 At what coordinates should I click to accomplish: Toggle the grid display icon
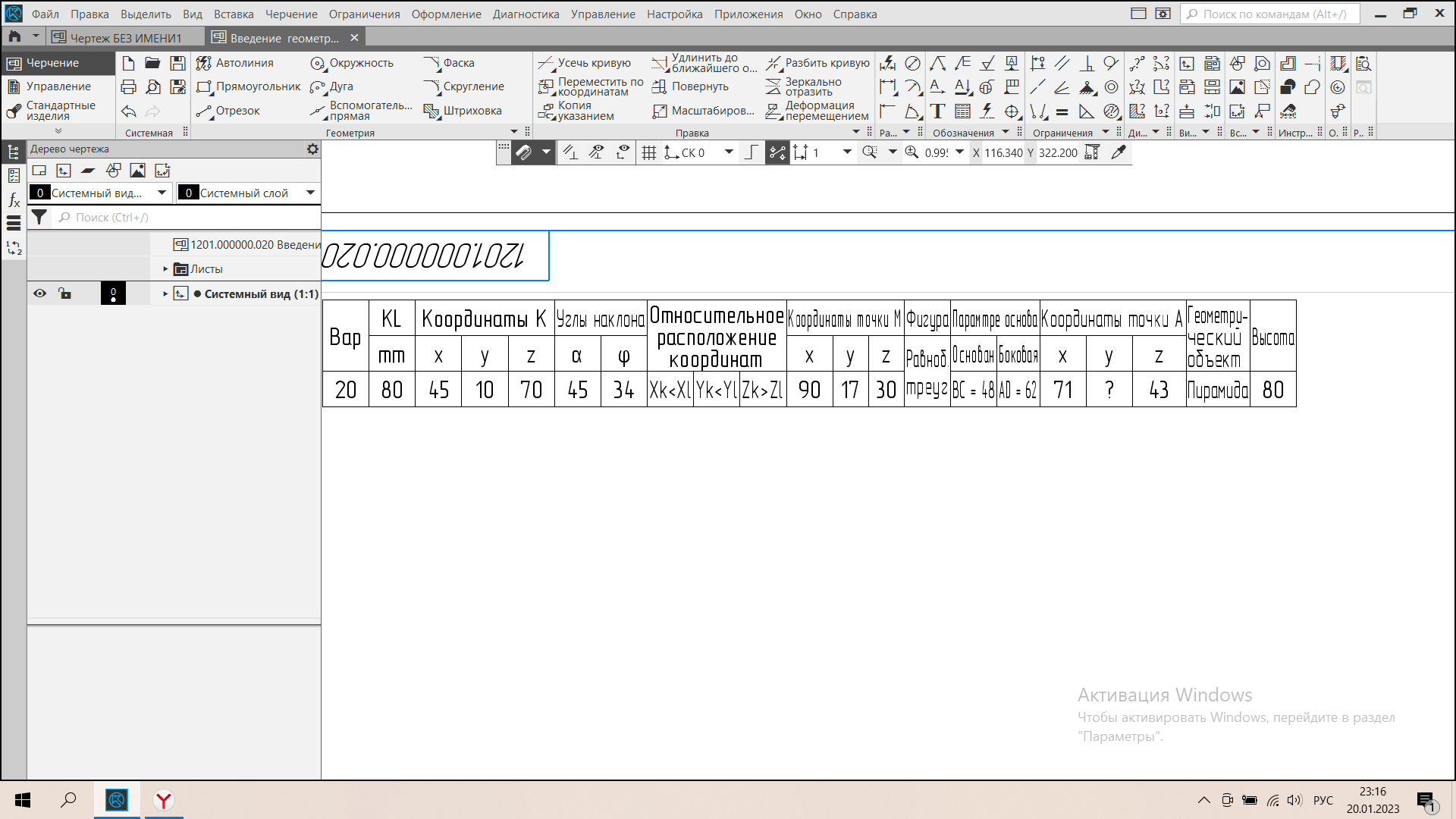click(649, 152)
